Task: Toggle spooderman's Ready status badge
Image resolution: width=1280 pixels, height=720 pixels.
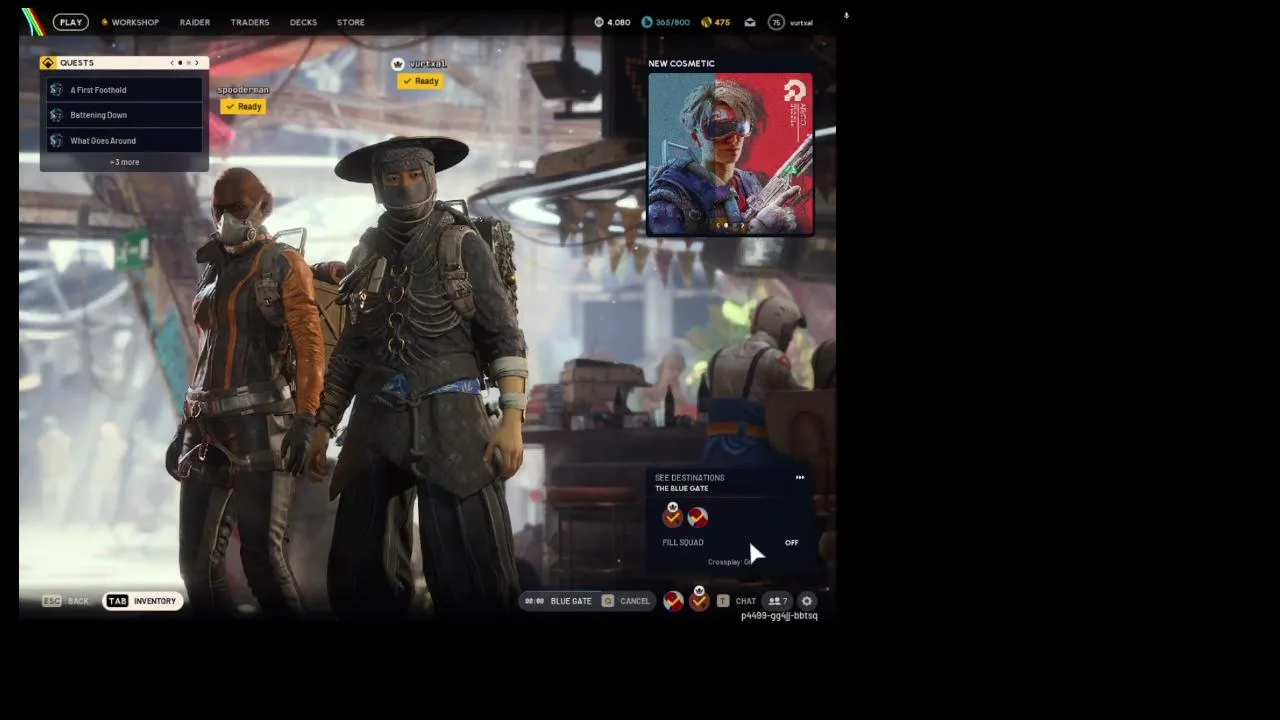Action: [243, 106]
